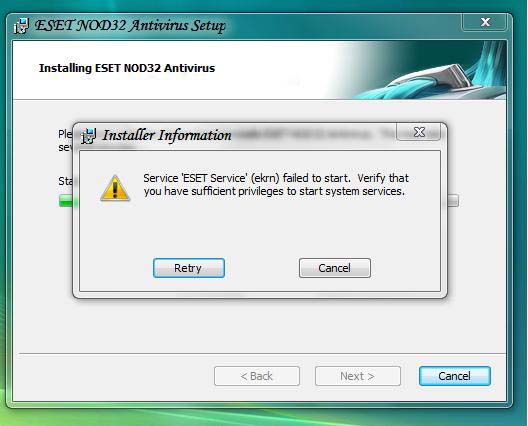Click the Retry button
Image resolution: width=528 pixels, height=426 pixels.
point(189,268)
